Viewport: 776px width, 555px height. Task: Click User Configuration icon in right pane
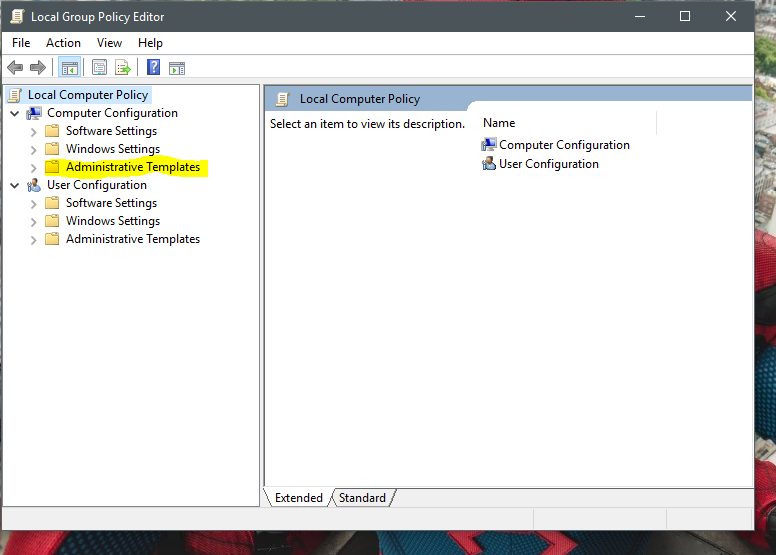tap(489, 163)
